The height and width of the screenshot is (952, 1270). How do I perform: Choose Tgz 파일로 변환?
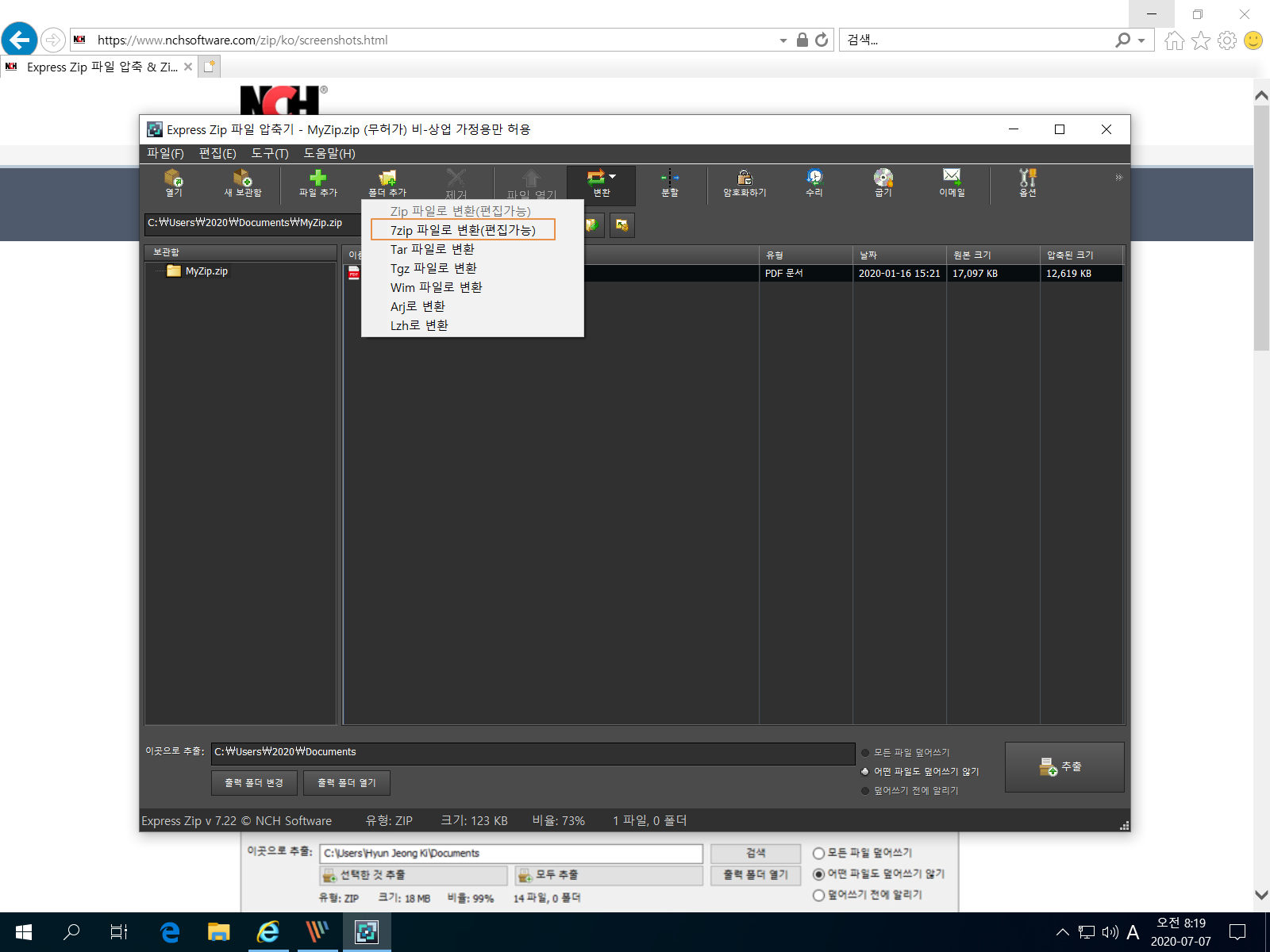pos(433,268)
